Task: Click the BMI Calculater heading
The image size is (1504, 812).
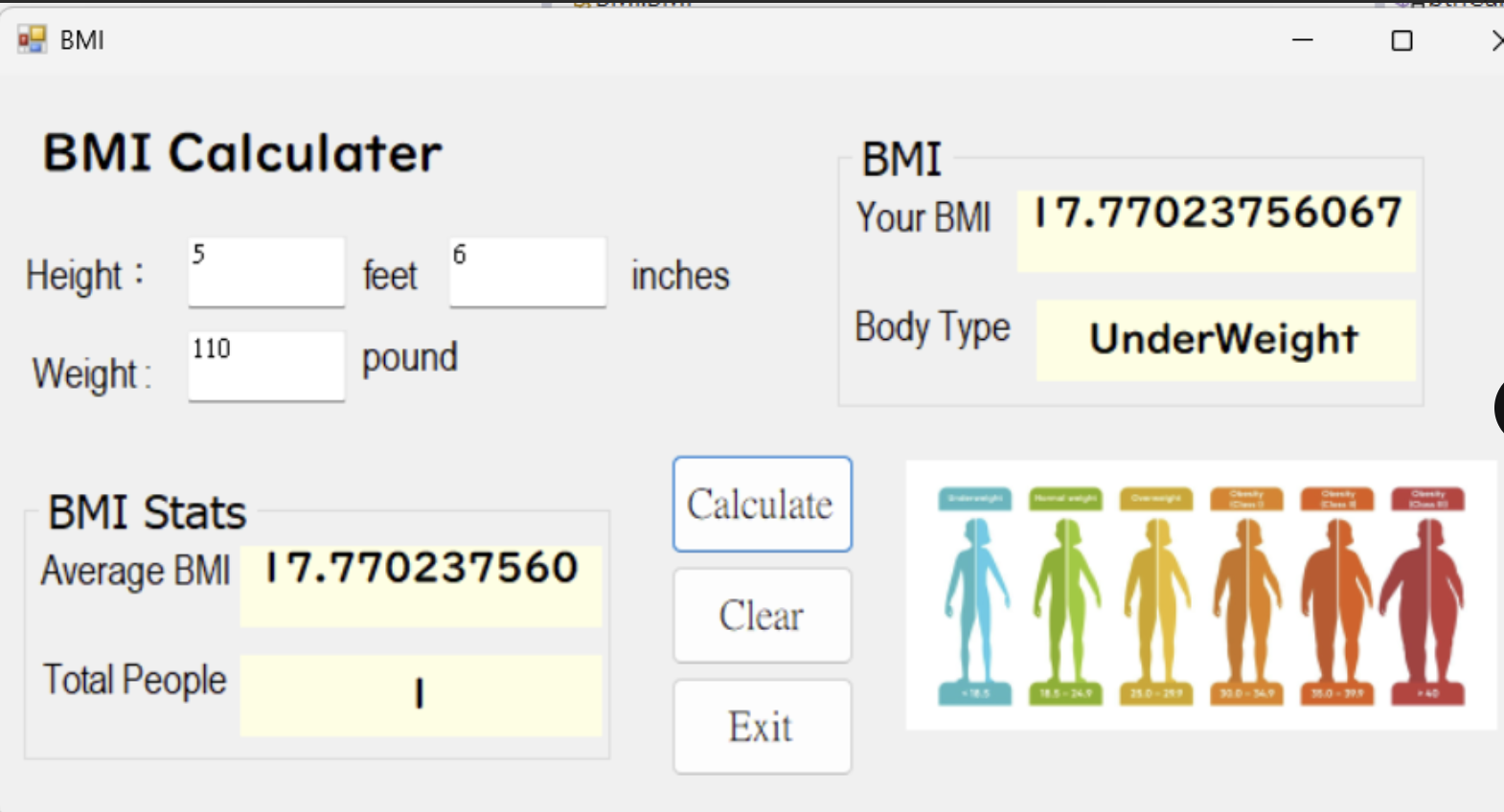Action: click(242, 153)
